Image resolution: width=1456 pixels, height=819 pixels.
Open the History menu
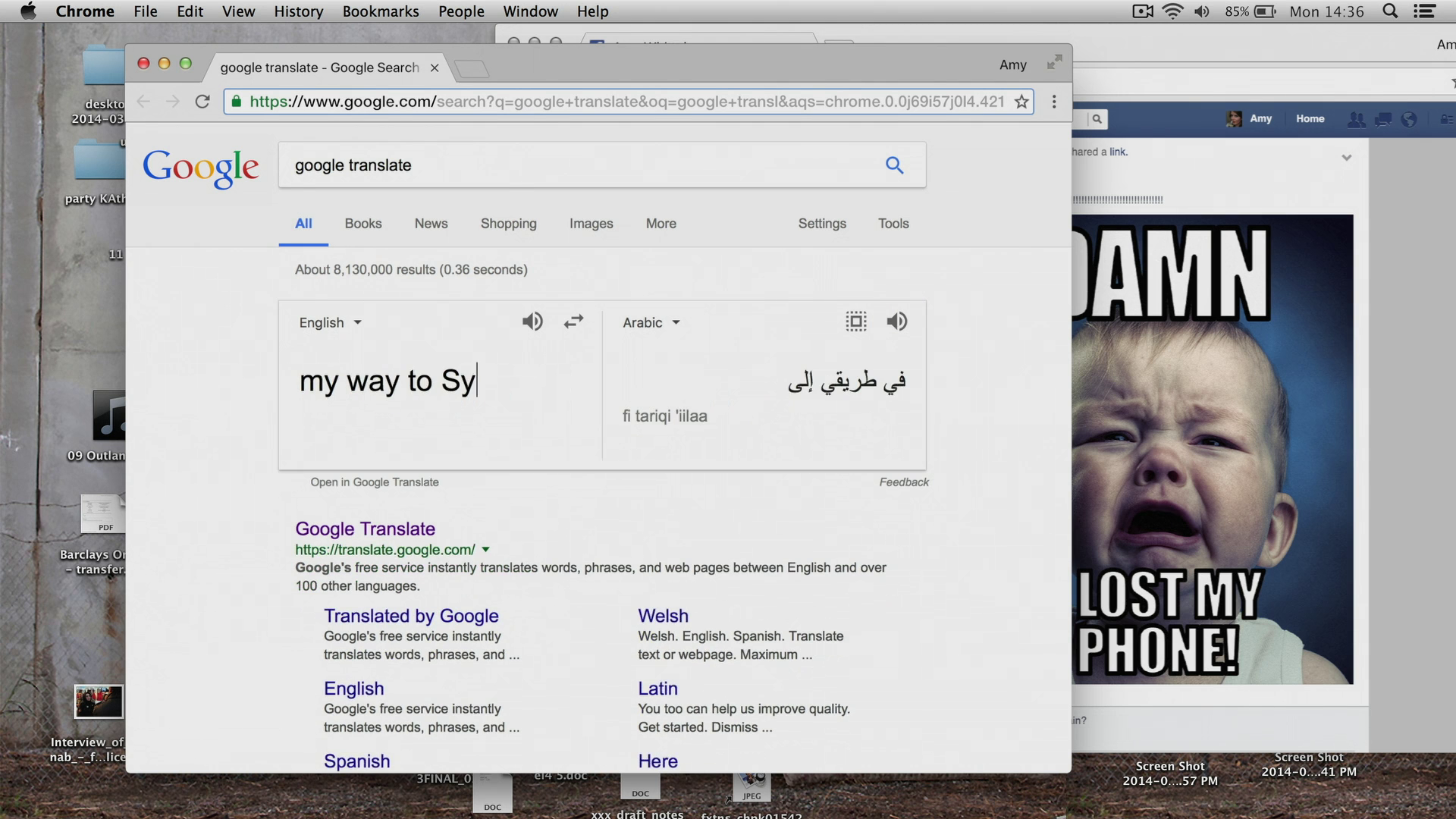(299, 11)
